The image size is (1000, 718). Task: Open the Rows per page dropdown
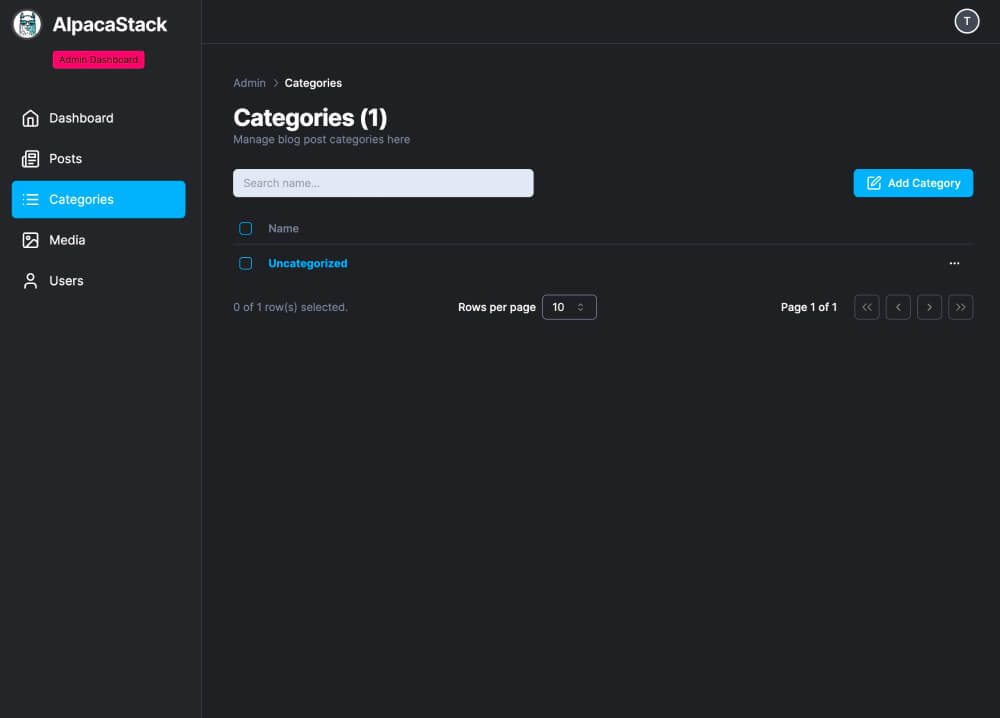tap(569, 307)
